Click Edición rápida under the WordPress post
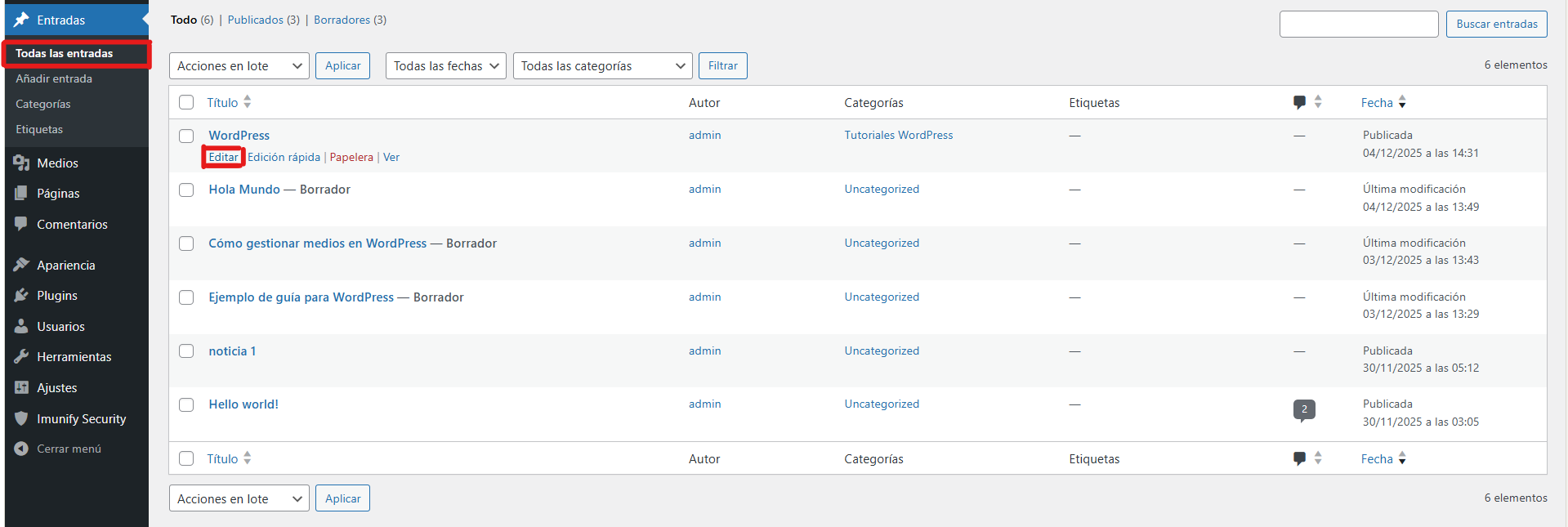This screenshot has height=527, width=1568. (x=284, y=157)
